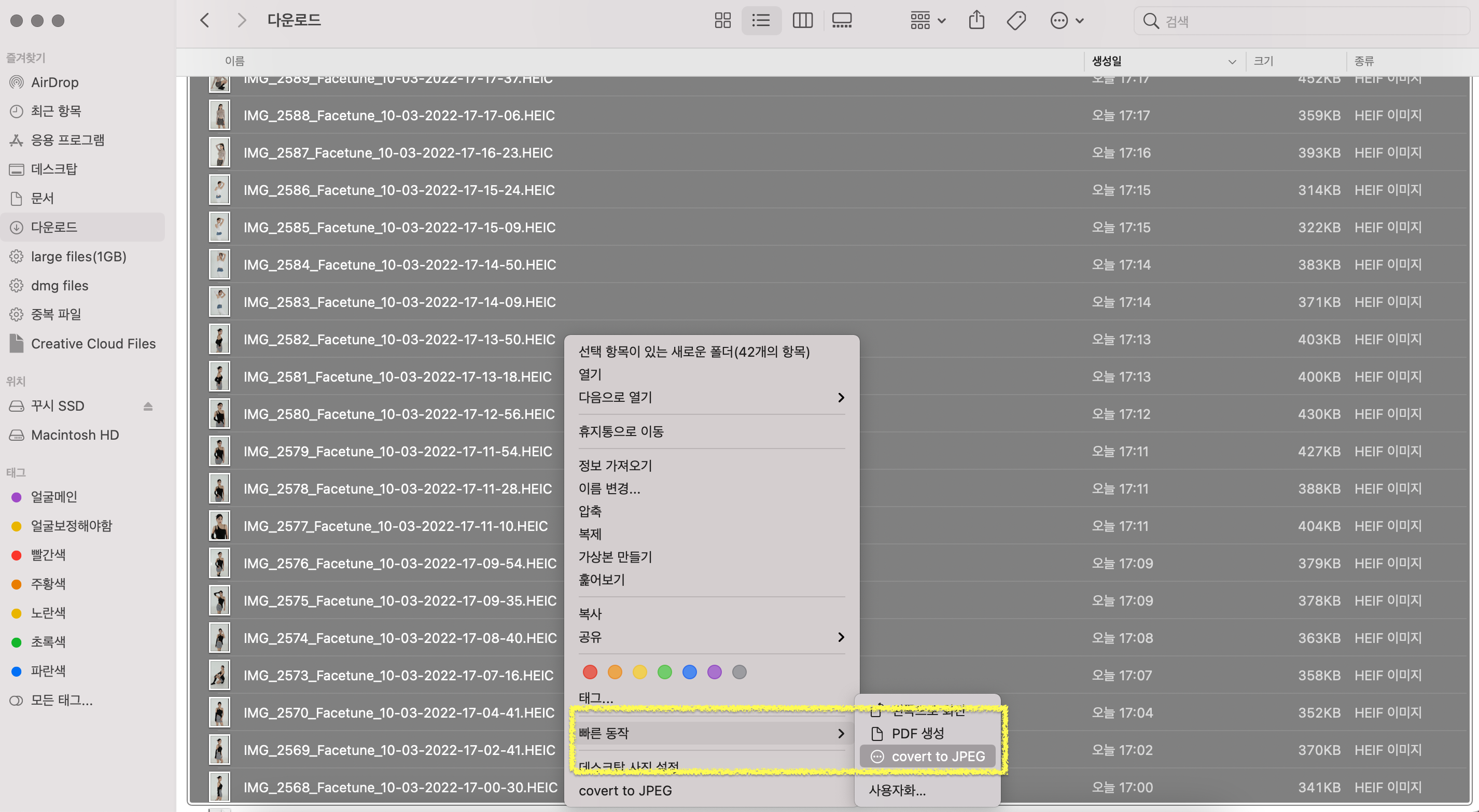Click covert to JPEG in the submenu
The image size is (1479, 812).
938,757
